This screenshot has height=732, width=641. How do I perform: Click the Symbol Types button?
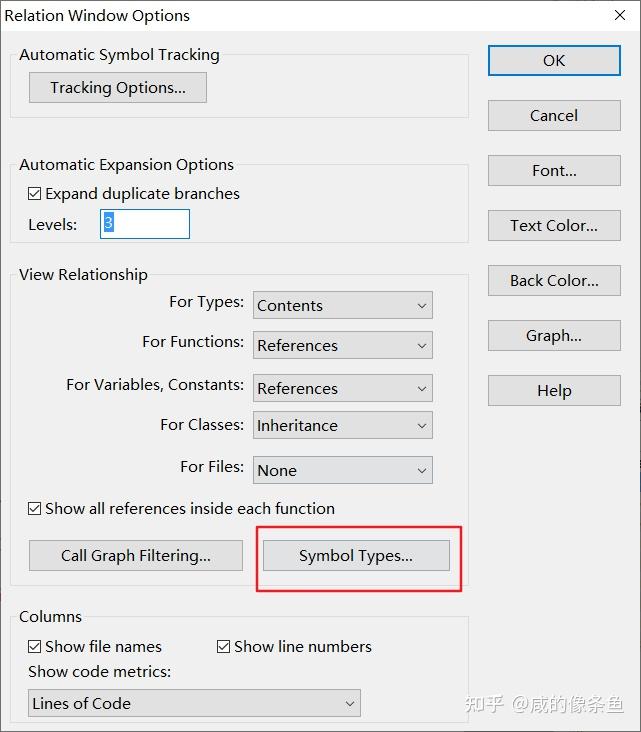pos(356,555)
